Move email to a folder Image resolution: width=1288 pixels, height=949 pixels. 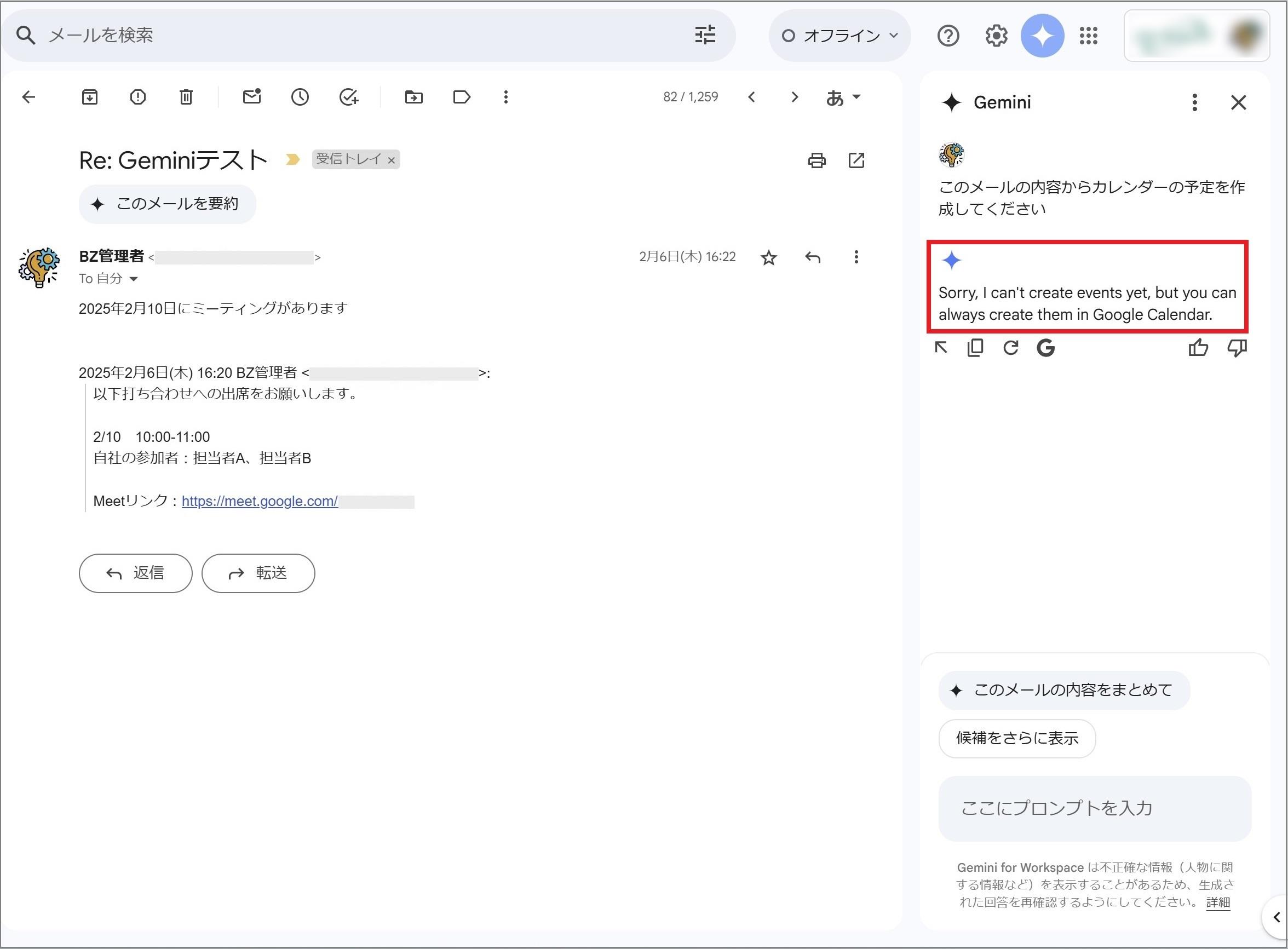click(413, 97)
